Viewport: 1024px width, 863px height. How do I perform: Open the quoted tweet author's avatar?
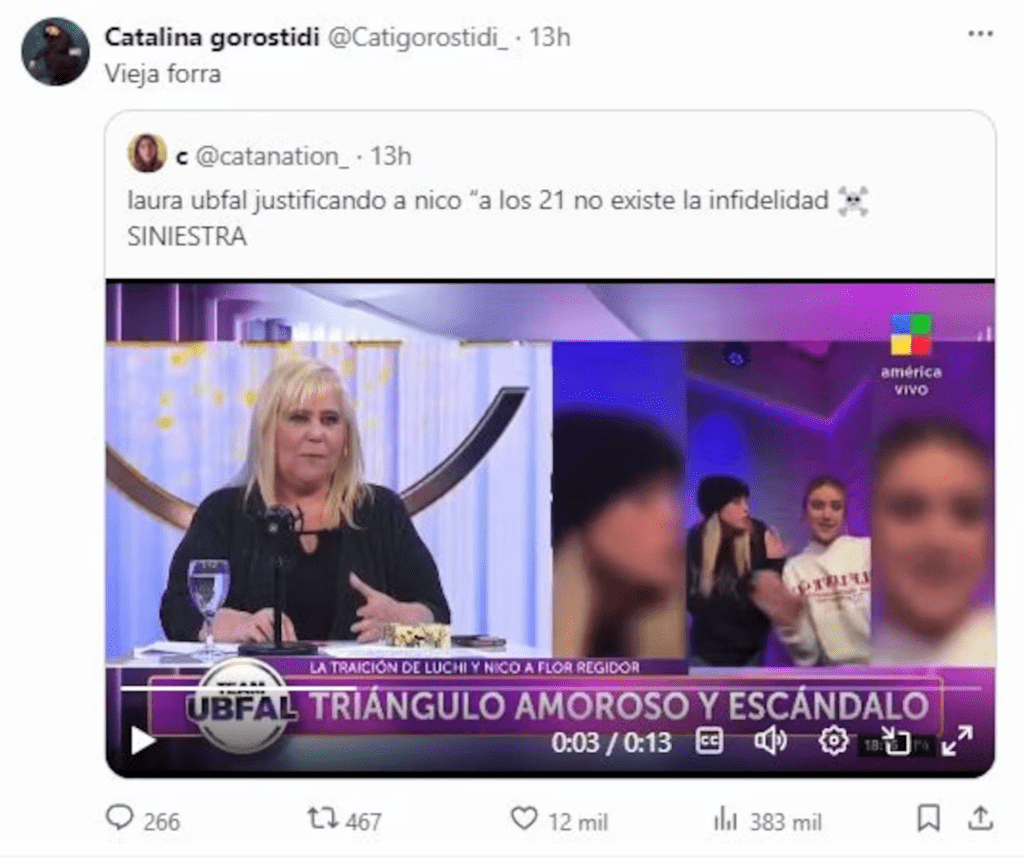tap(147, 153)
